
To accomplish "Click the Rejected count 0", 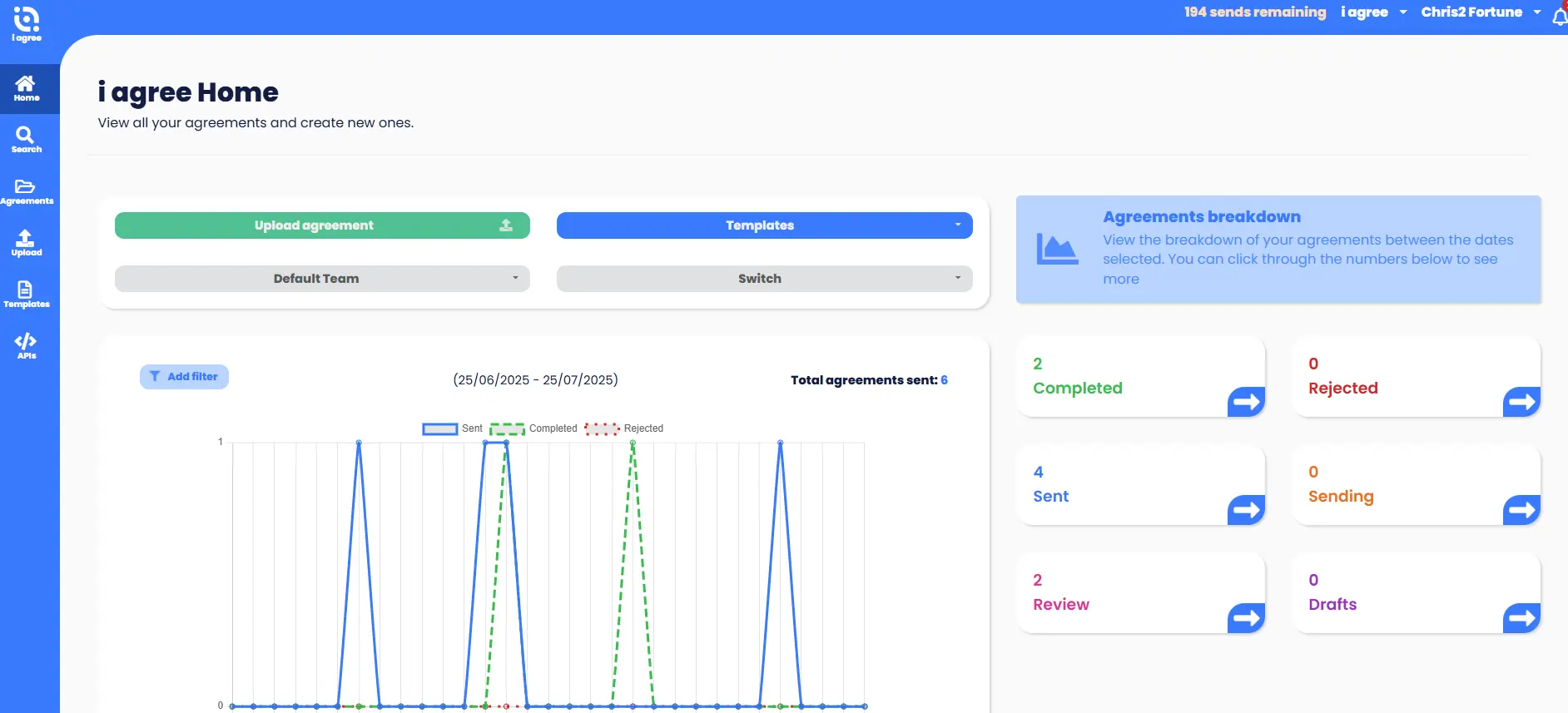I will tap(1313, 364).
